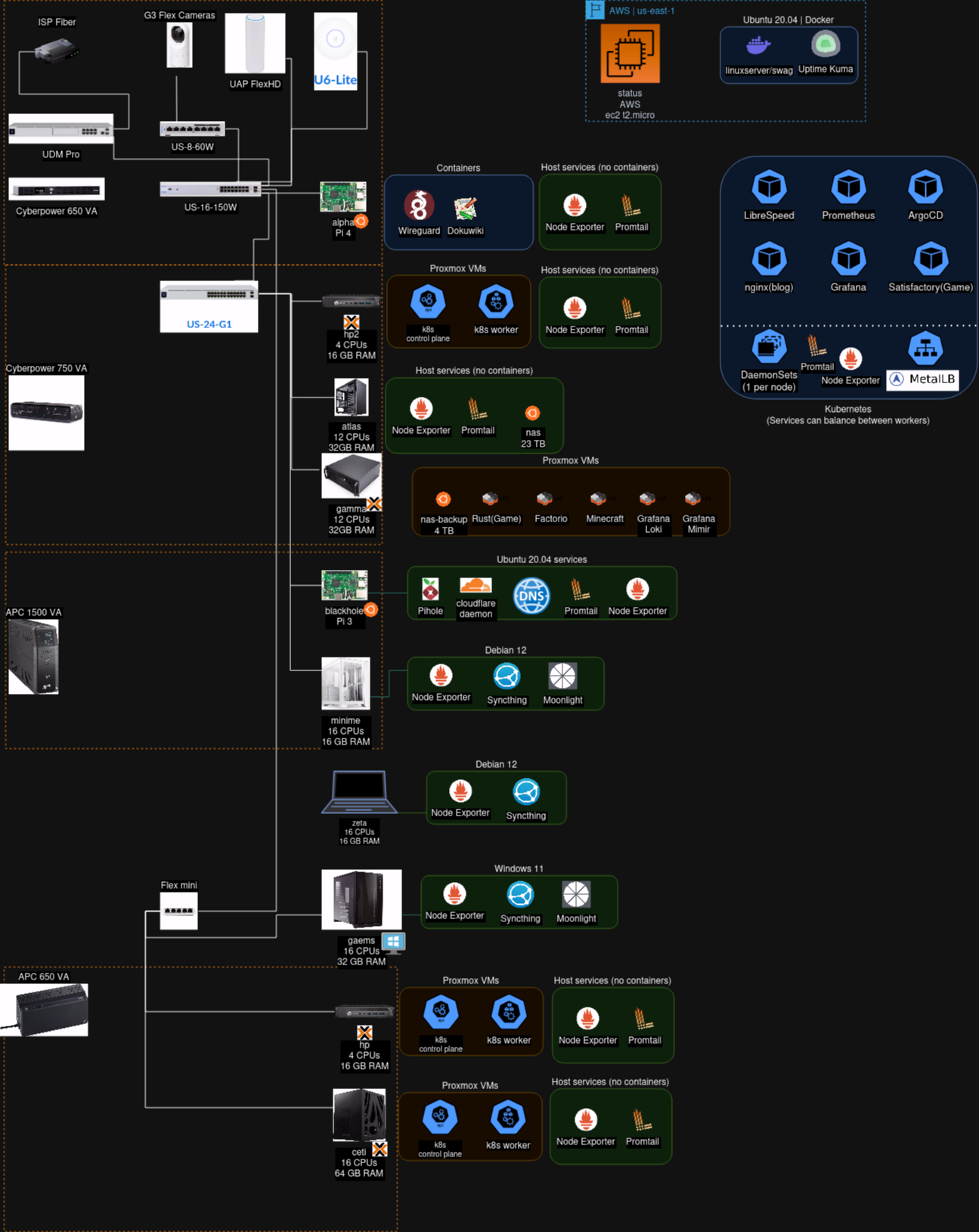
Task: Click the nas 23 TB Ubuntu icon
Action: click(x=533, y=413)
